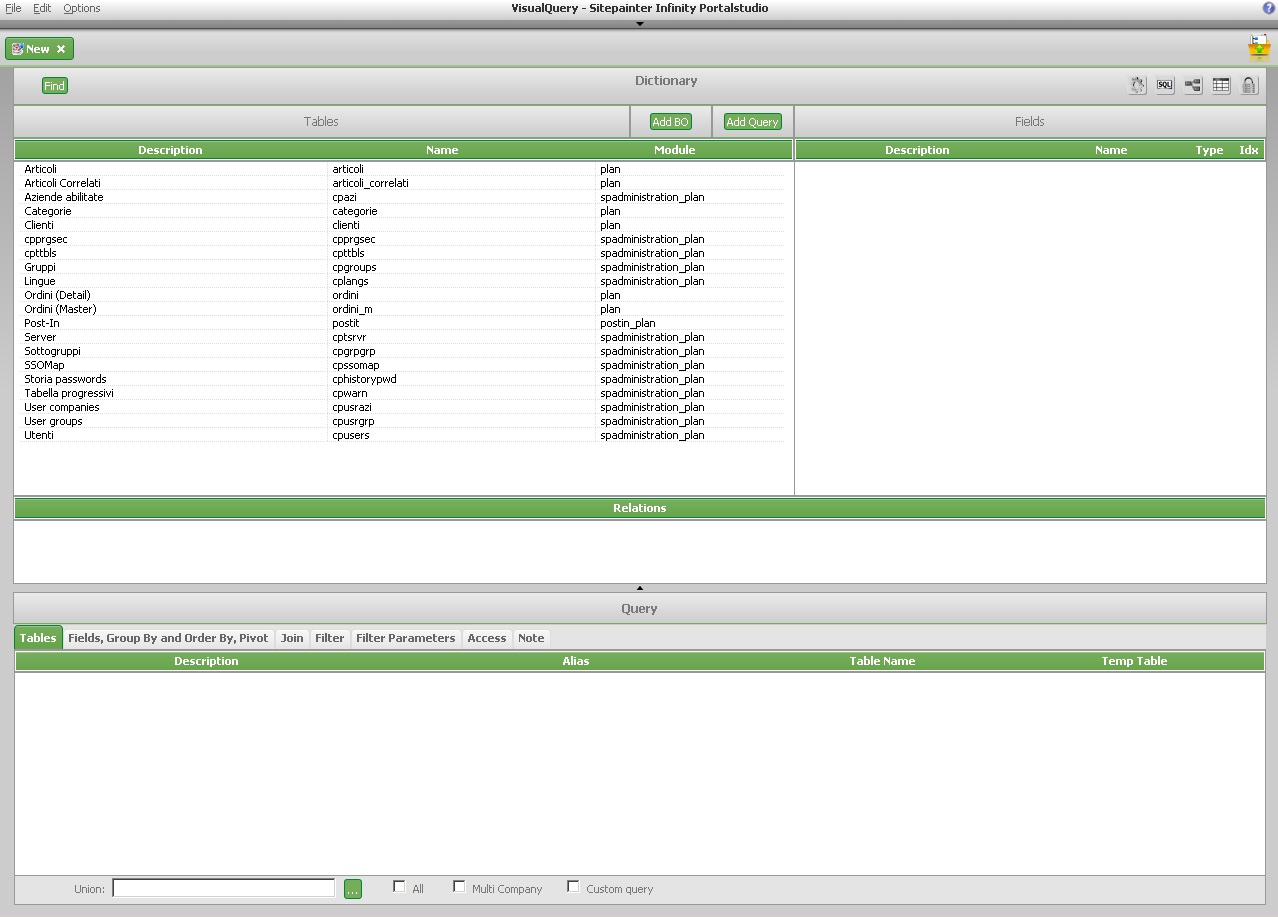Switch to the Filter Parameters tab

pyautogui.click(x=405, y=638)
